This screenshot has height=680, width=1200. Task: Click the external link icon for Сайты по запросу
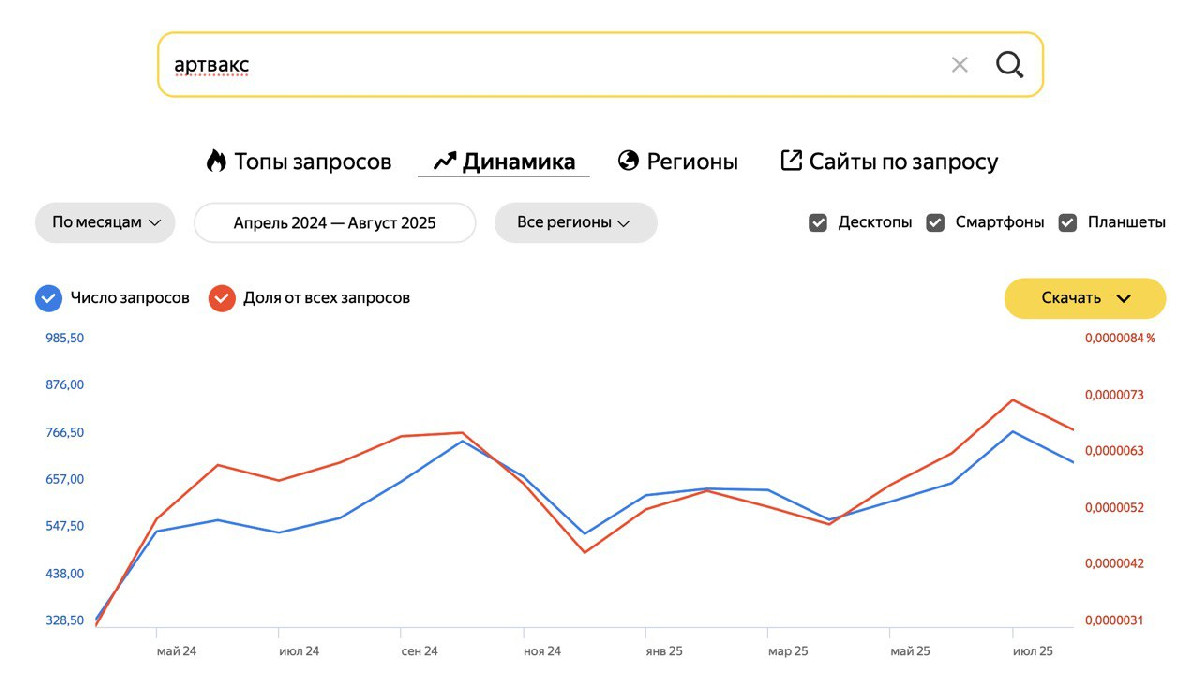(791, 161)
